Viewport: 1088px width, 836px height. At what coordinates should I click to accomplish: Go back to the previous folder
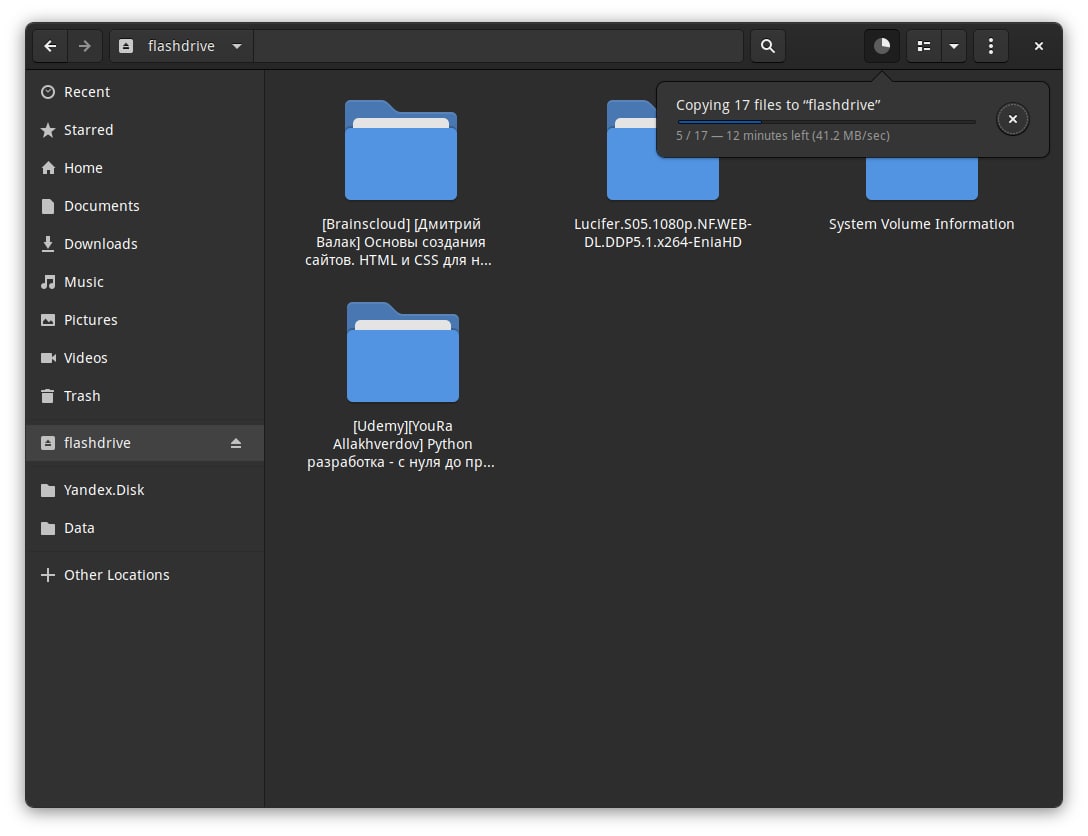click(50, 46)
